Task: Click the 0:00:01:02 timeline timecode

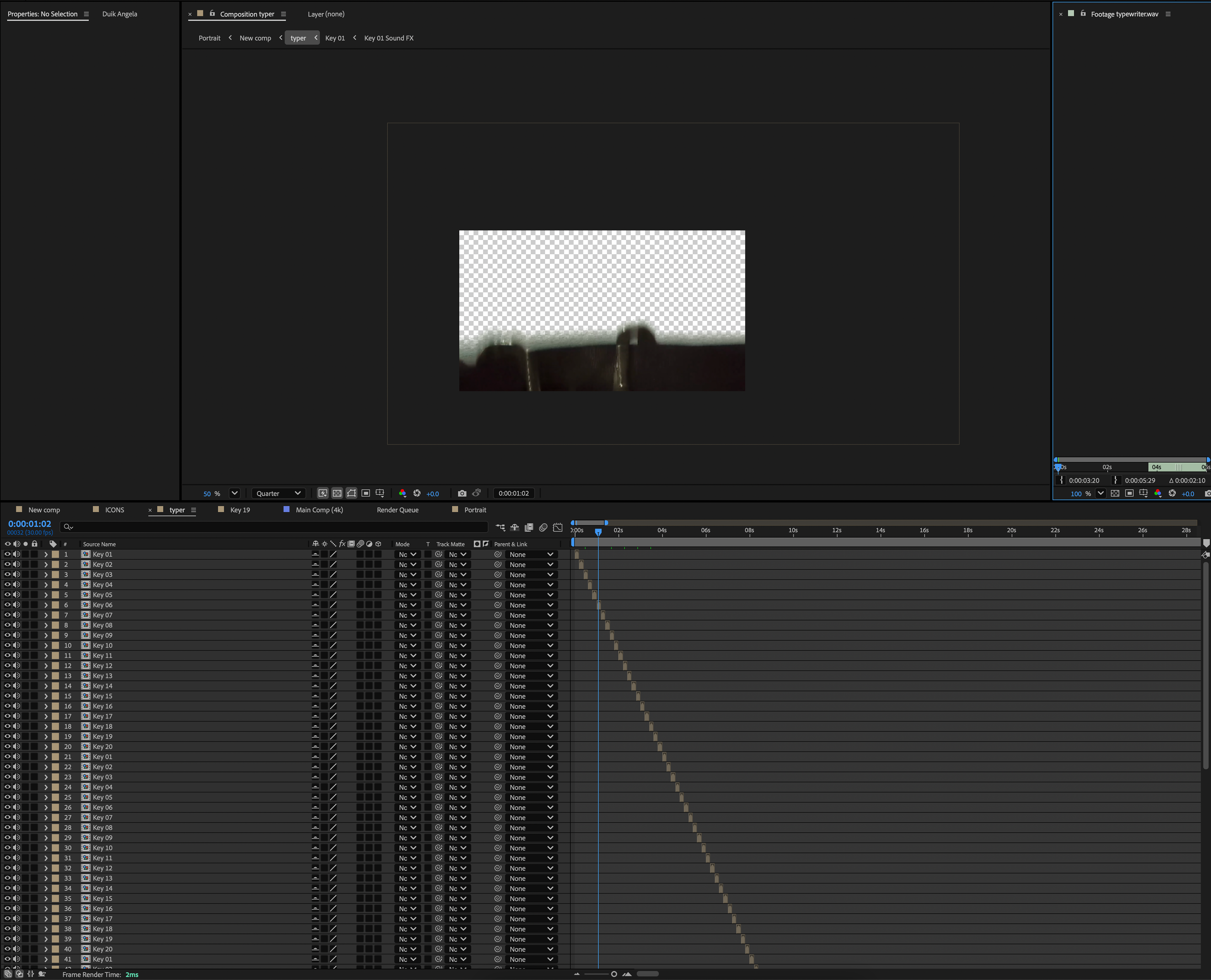Action: point(29,524)
